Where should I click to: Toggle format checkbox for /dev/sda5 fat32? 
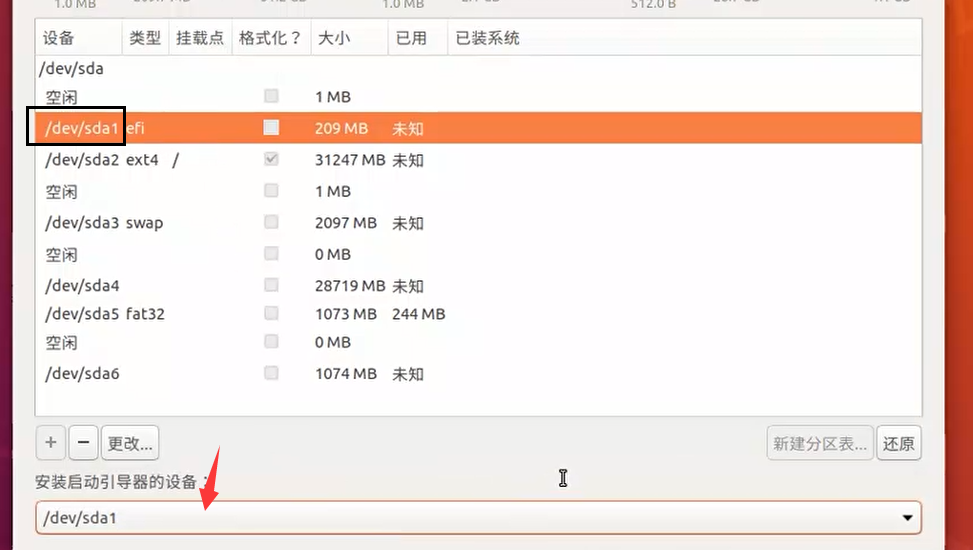[271, 314]
